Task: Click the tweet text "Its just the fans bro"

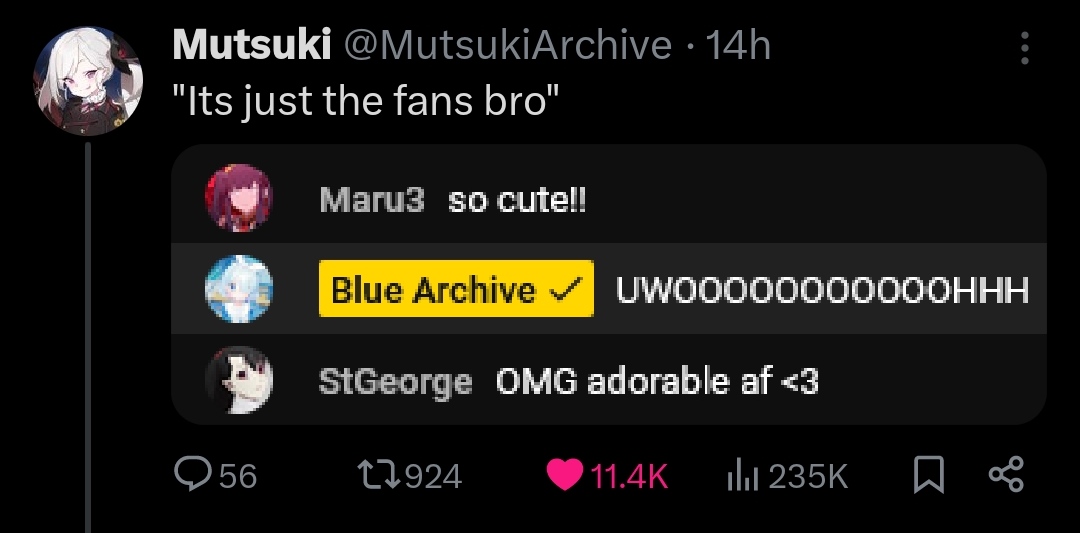Action: coord(365,101)
